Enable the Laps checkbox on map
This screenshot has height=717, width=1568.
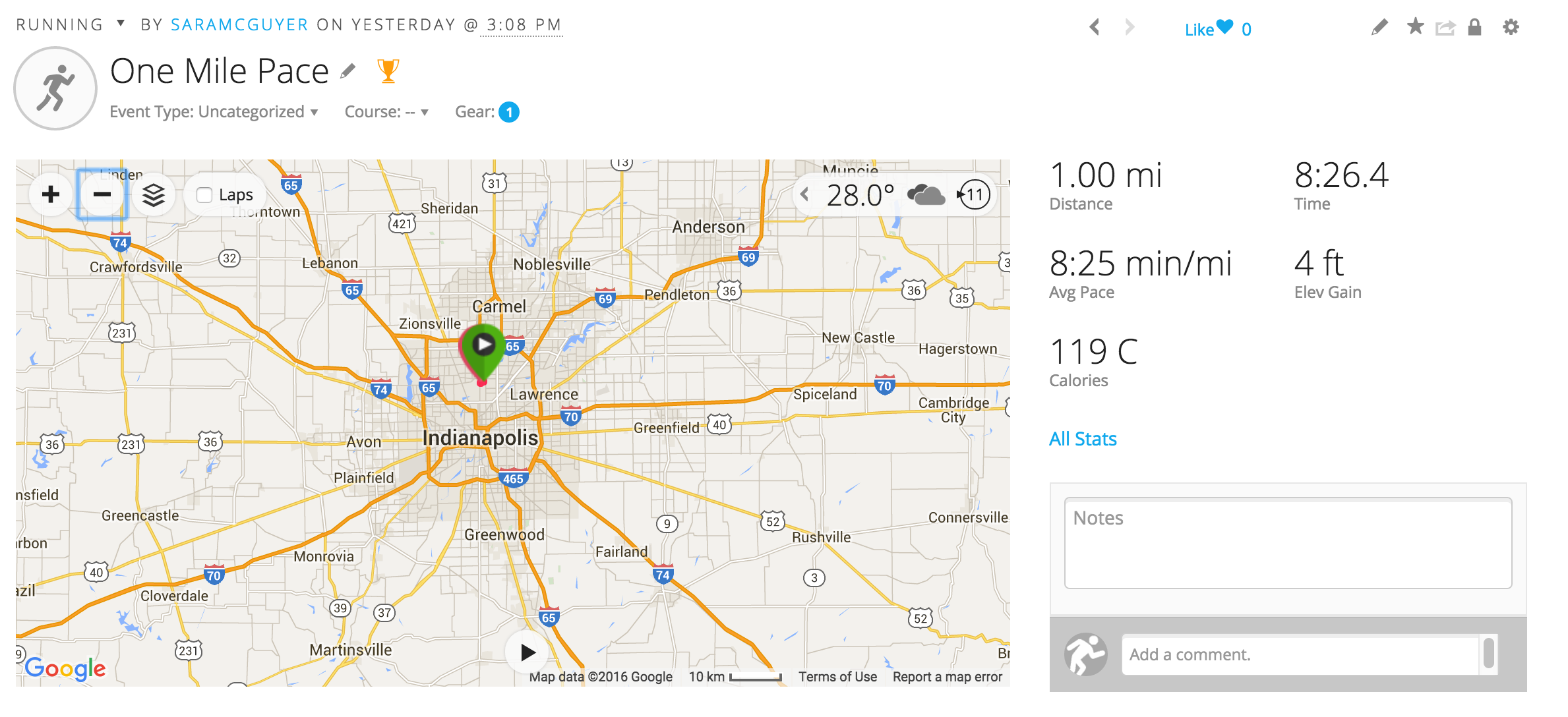click(204, 195)
